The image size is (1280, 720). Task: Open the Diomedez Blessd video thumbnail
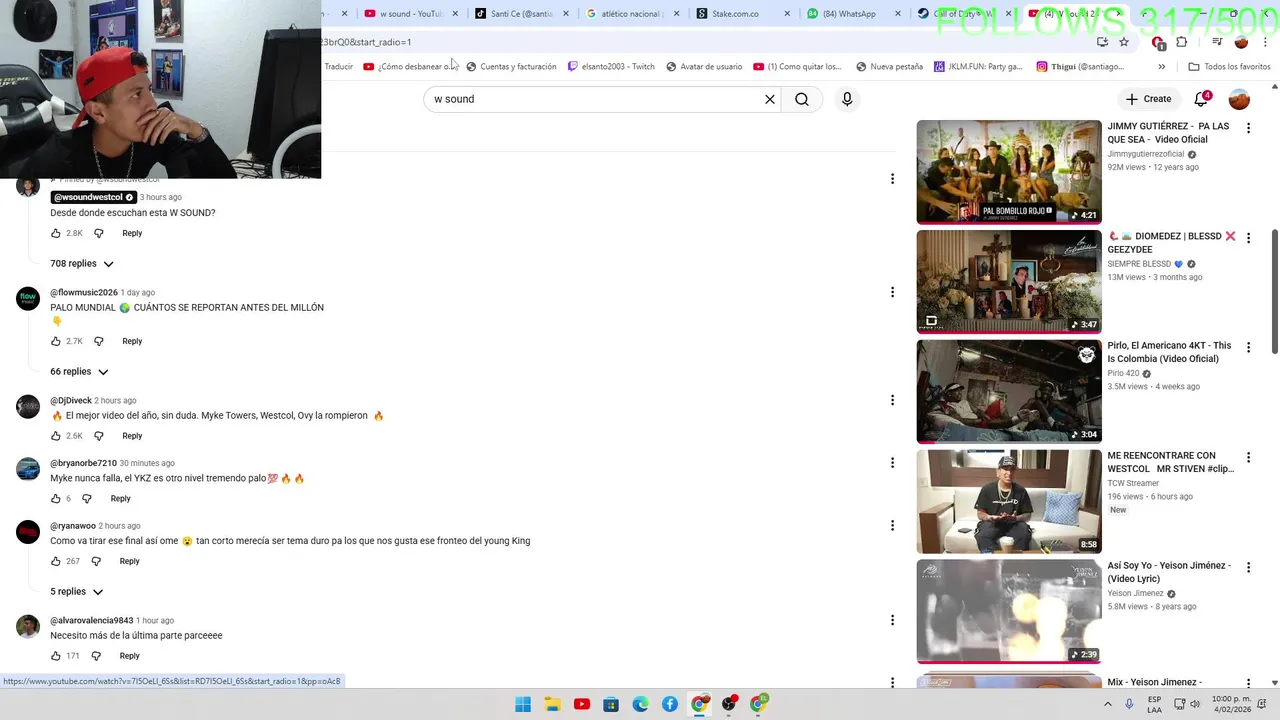(1009, 282)
